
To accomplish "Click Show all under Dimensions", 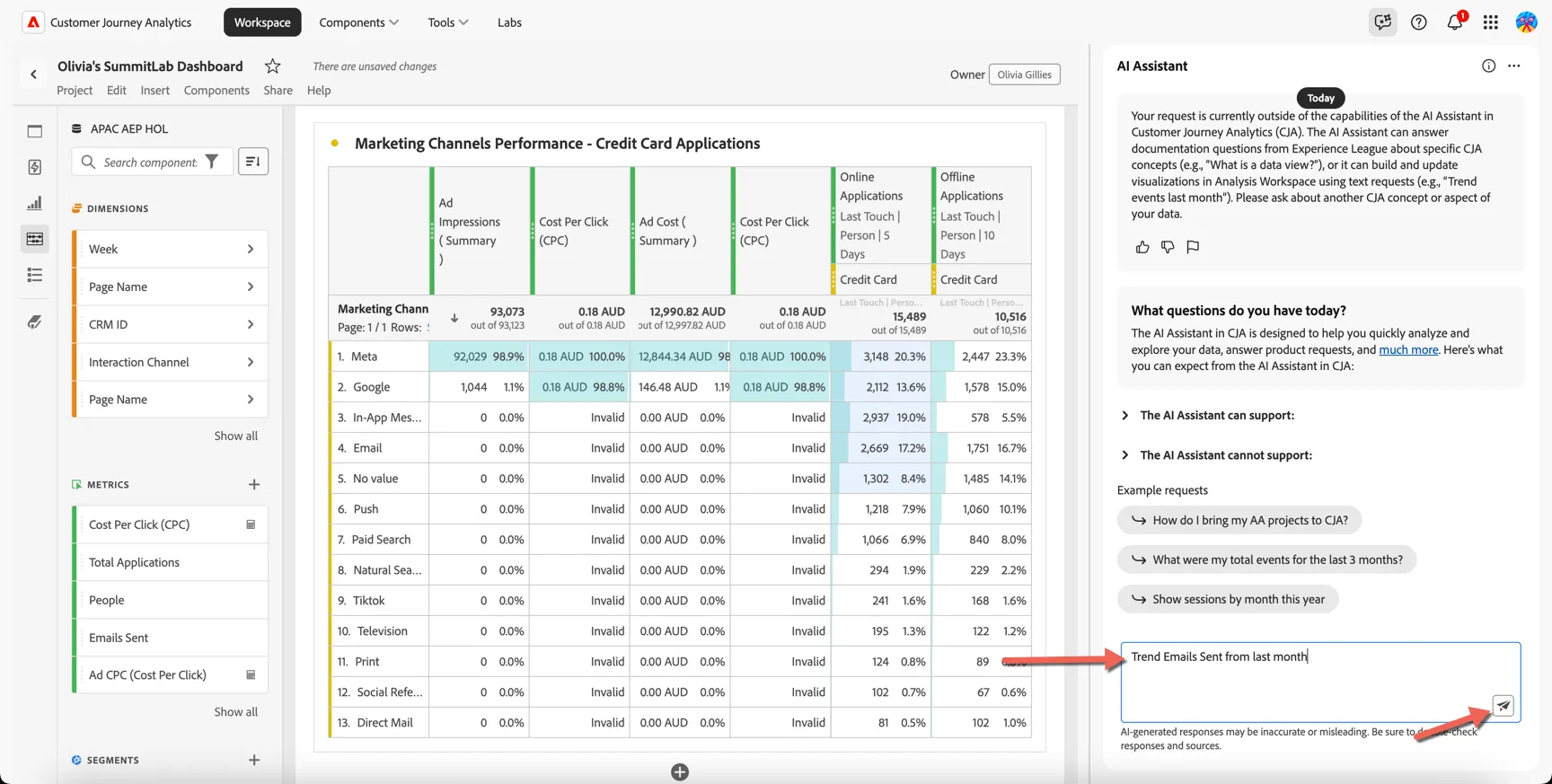I will [235, 436].
